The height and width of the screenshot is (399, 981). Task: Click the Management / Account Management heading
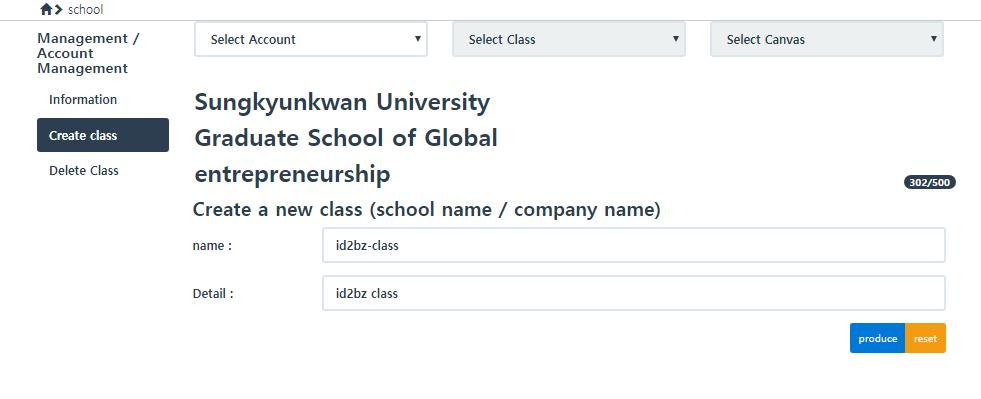pos(88,53)
